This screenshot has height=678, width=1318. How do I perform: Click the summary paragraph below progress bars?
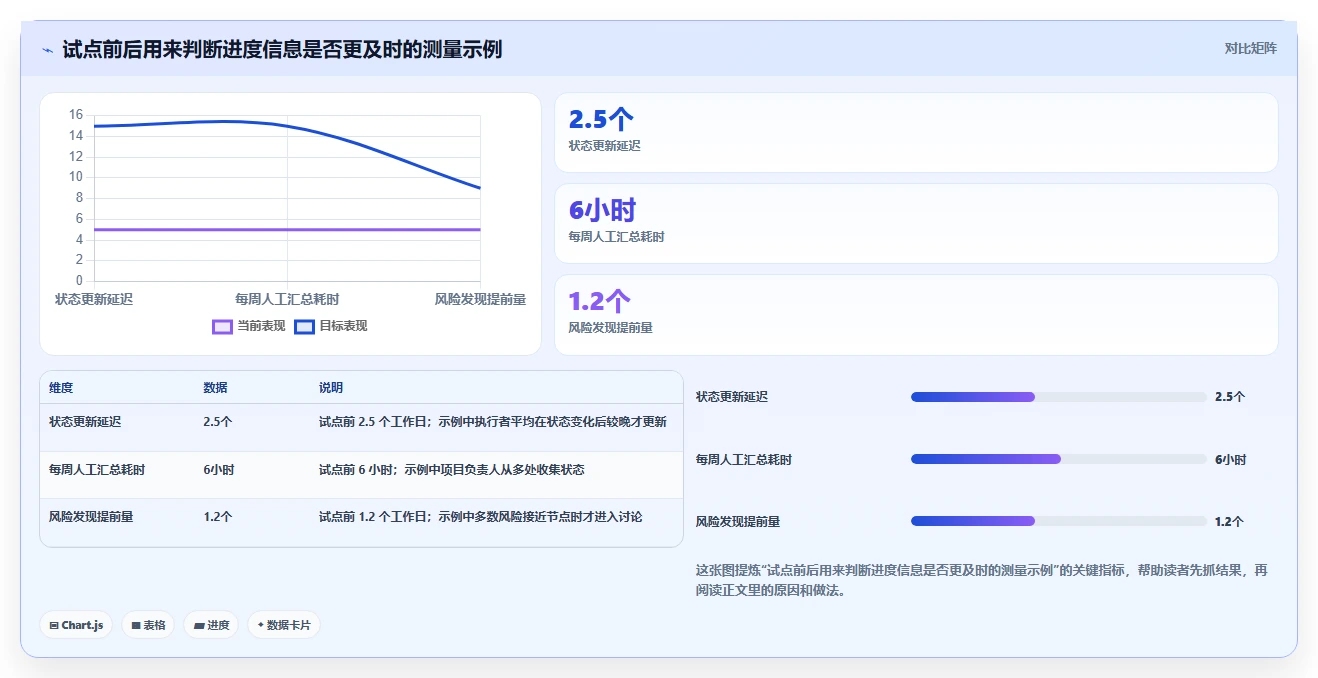tap(982, 580)
